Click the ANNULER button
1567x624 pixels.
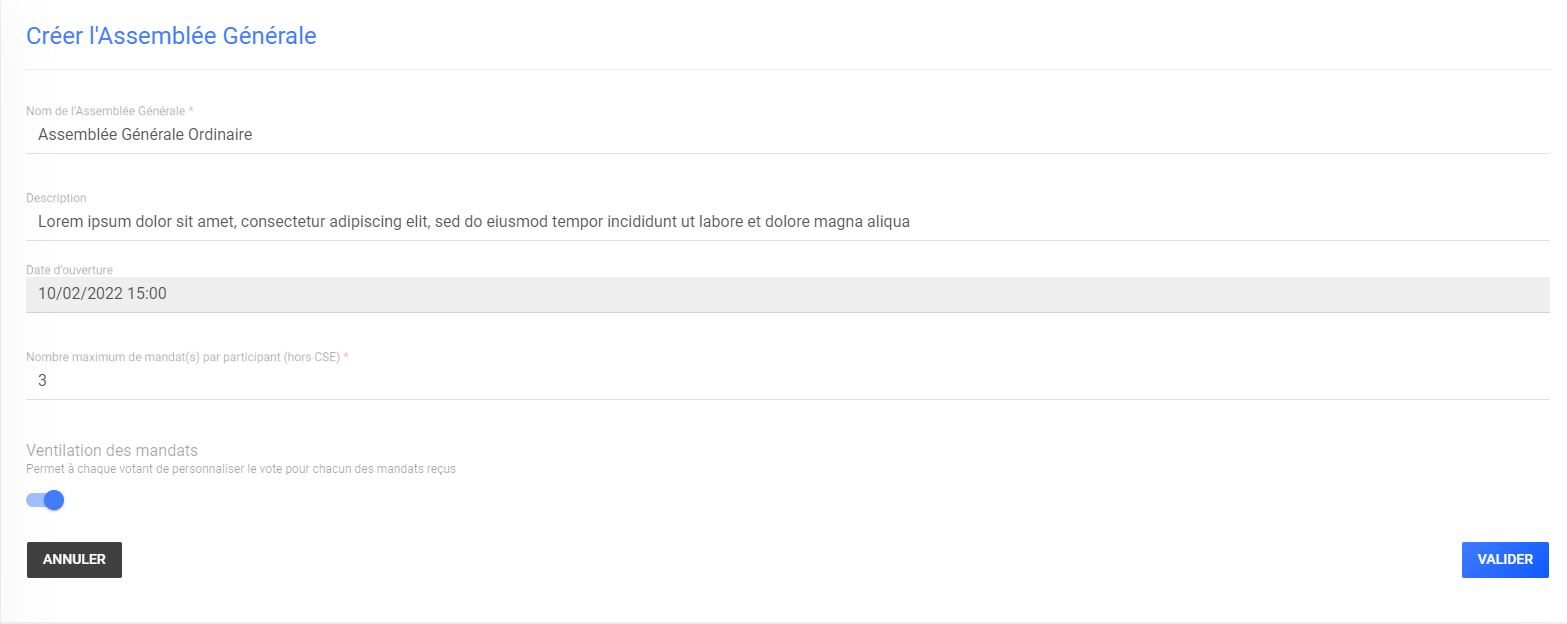74,560
